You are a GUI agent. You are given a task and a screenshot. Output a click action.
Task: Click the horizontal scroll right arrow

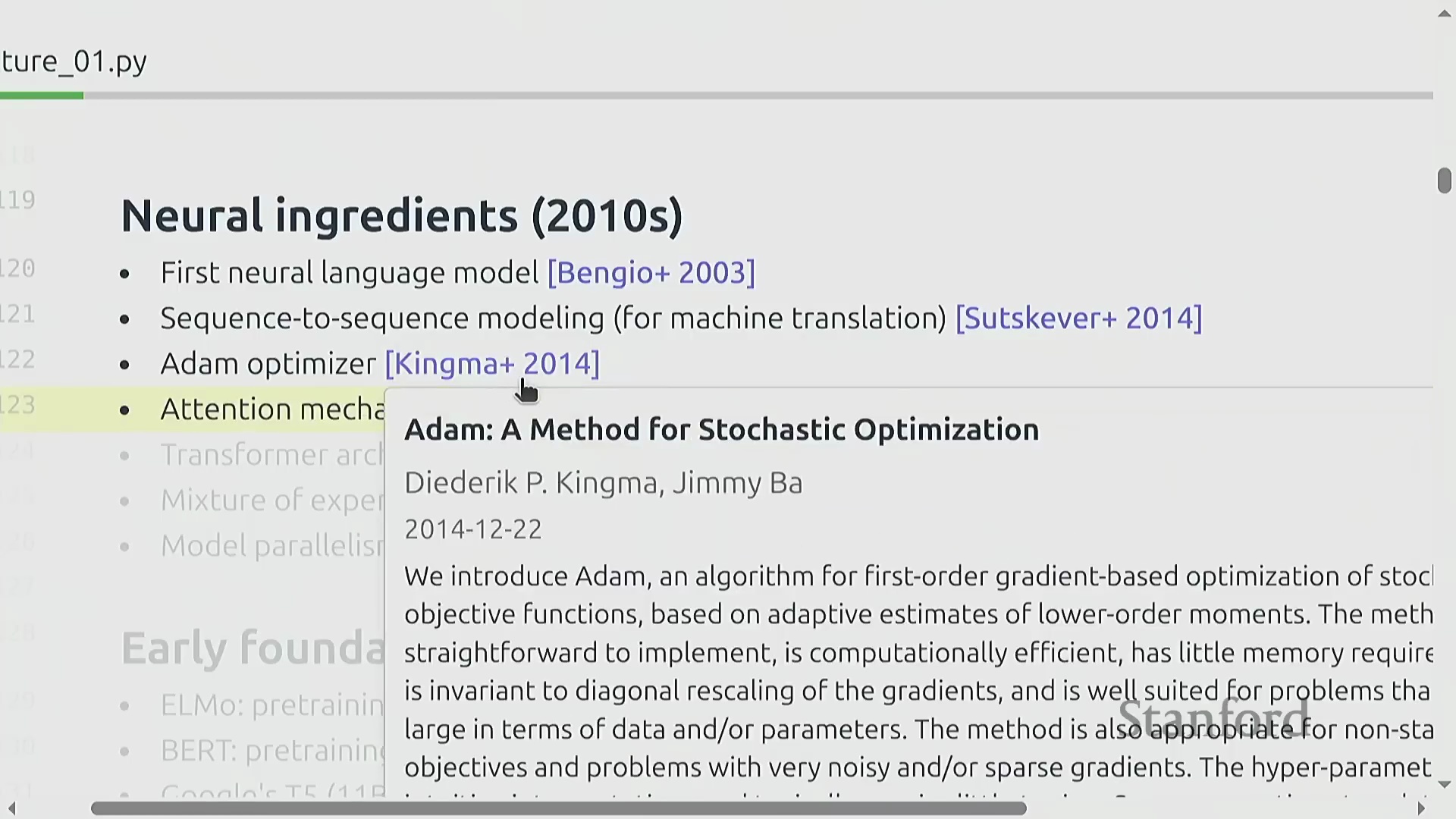[1421, 808]
